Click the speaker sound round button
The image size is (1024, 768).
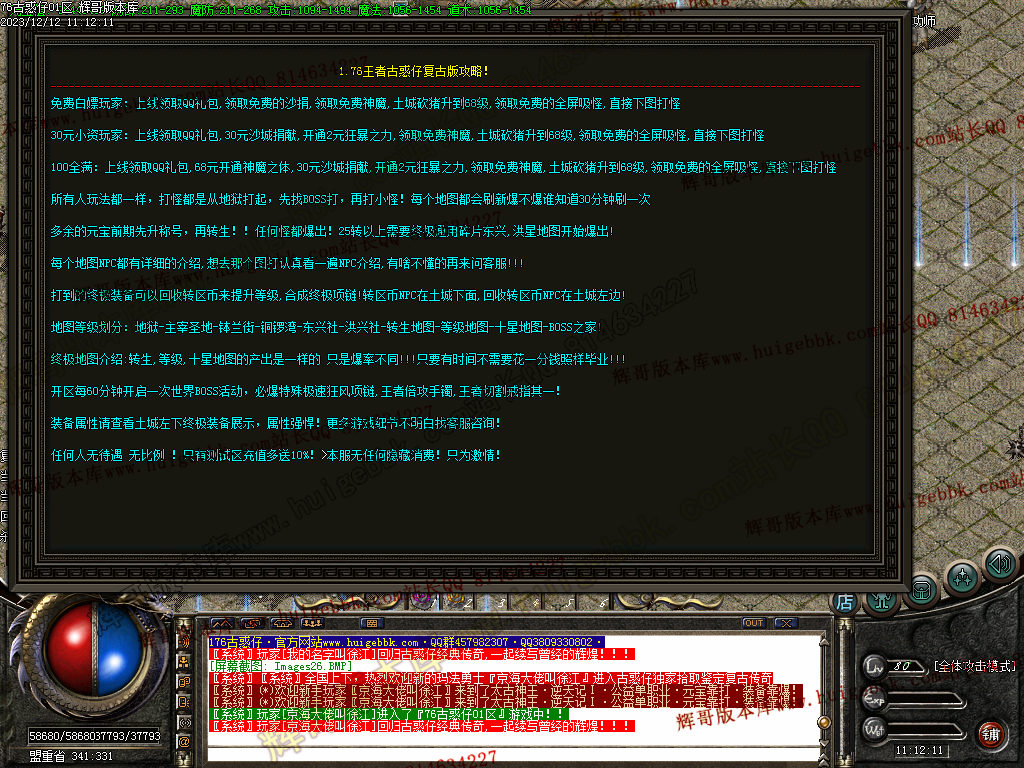tap(1000, 563)
